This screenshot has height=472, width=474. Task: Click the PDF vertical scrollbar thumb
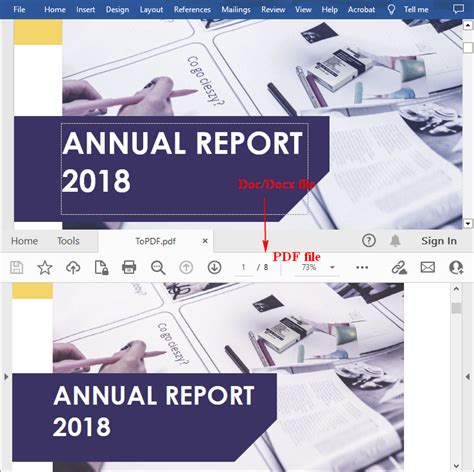[456, 308]
